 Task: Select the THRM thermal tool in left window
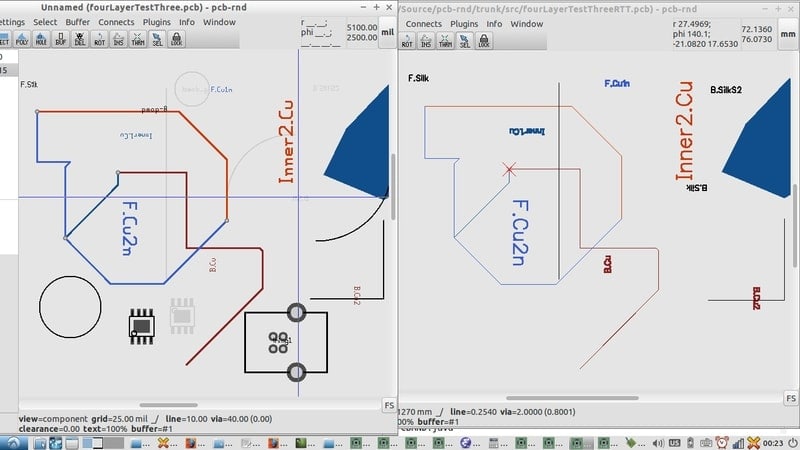pyautogui.click(x=138, y=39)
